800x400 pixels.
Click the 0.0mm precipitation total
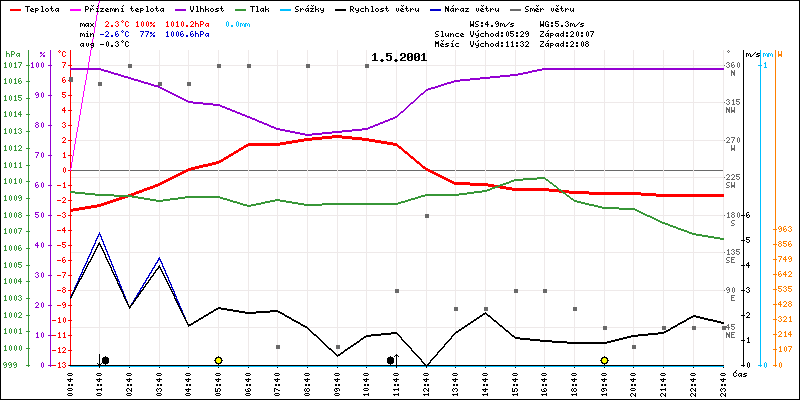coord(237,22)
